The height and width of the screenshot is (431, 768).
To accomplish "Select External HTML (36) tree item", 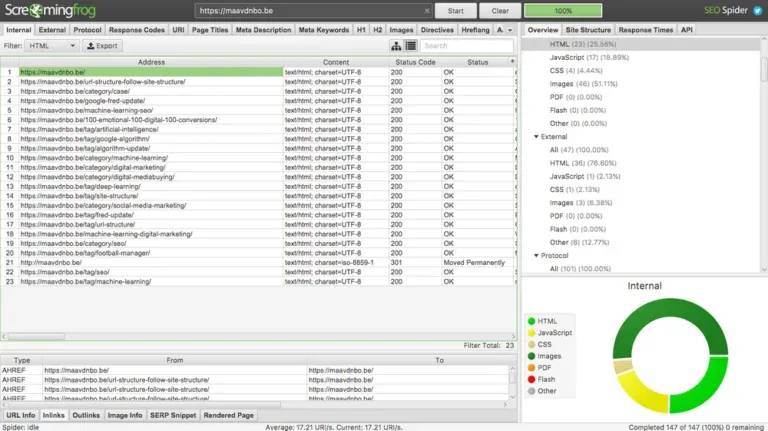I will coord(583,163).
